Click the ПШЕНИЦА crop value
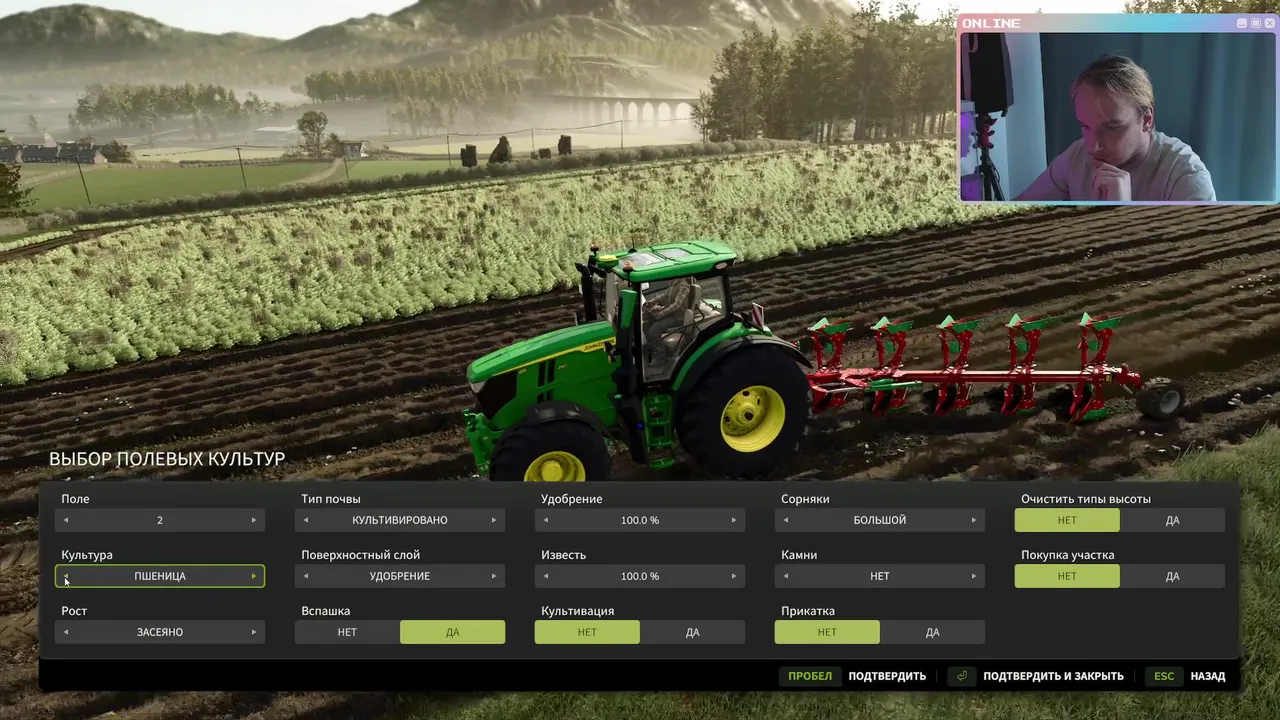This screenshot has height=720, width=1280. pos(160,576)
